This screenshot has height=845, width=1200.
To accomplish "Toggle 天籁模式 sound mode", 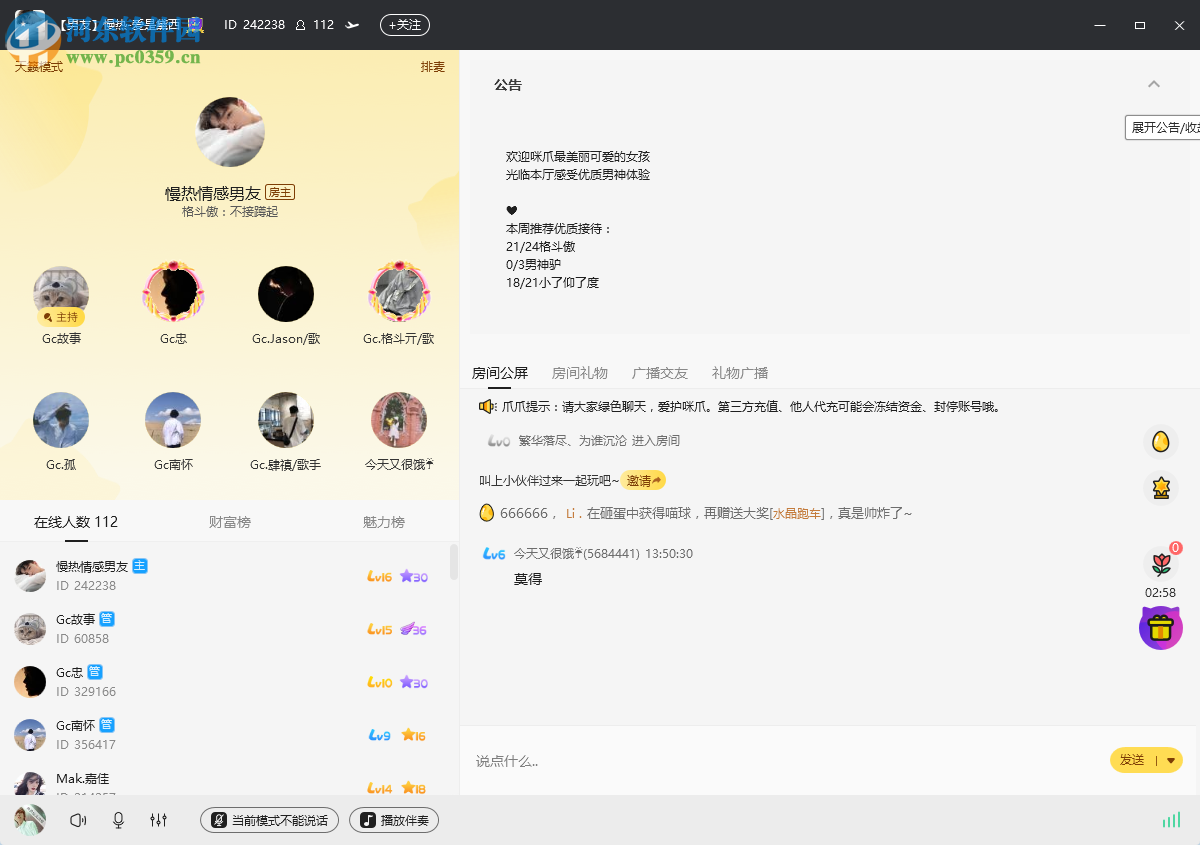I will (x=38, y=67).
